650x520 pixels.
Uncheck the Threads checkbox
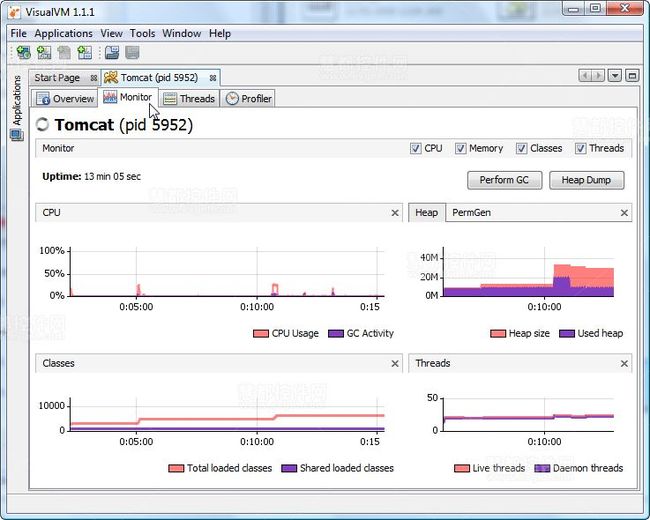[x=580, y=148]
